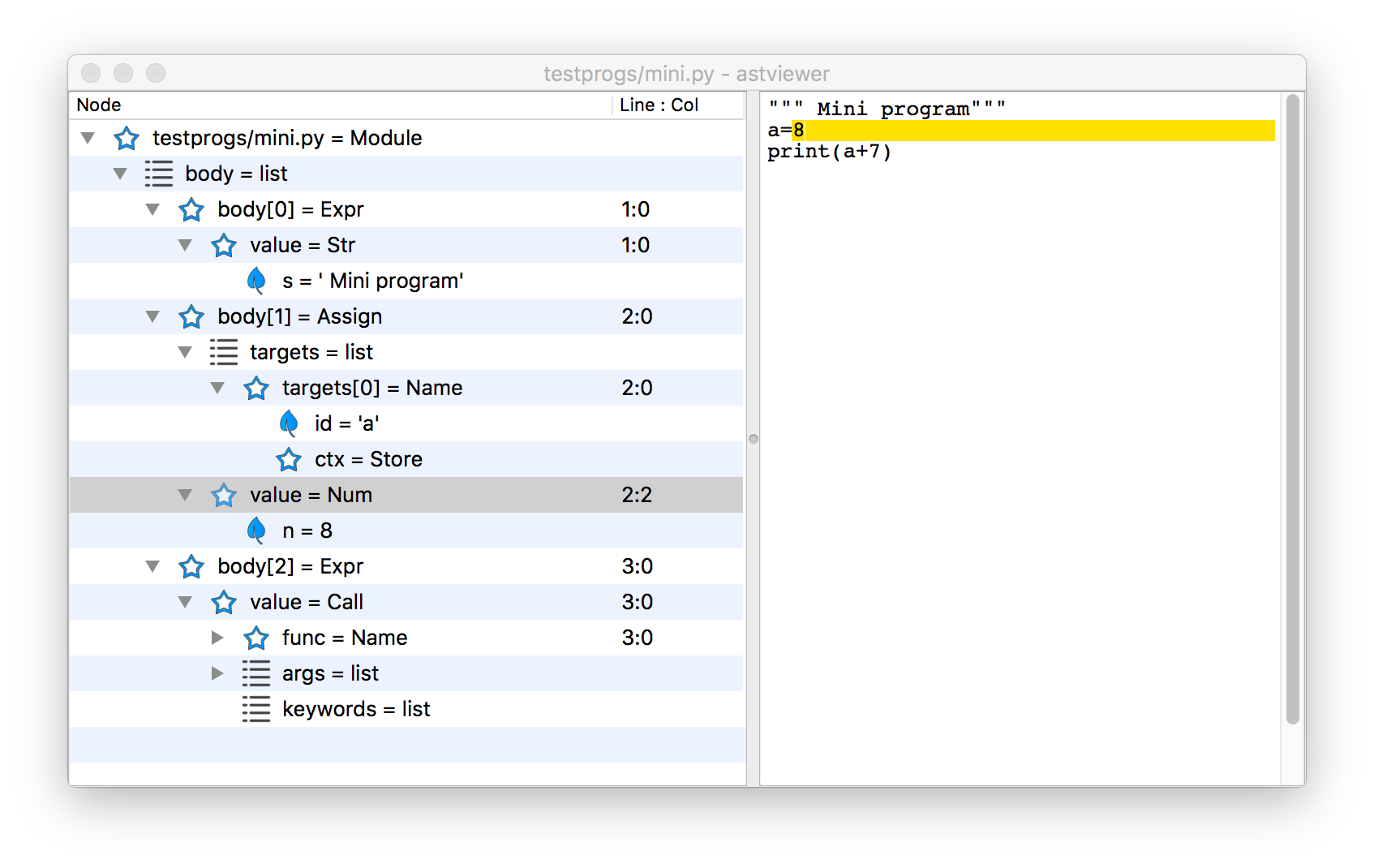Image resolution: width=1374 pixels, height=868 pixels.
Task: Click the star icon of testprogs/mini.py Module
Action: (127, 138)
